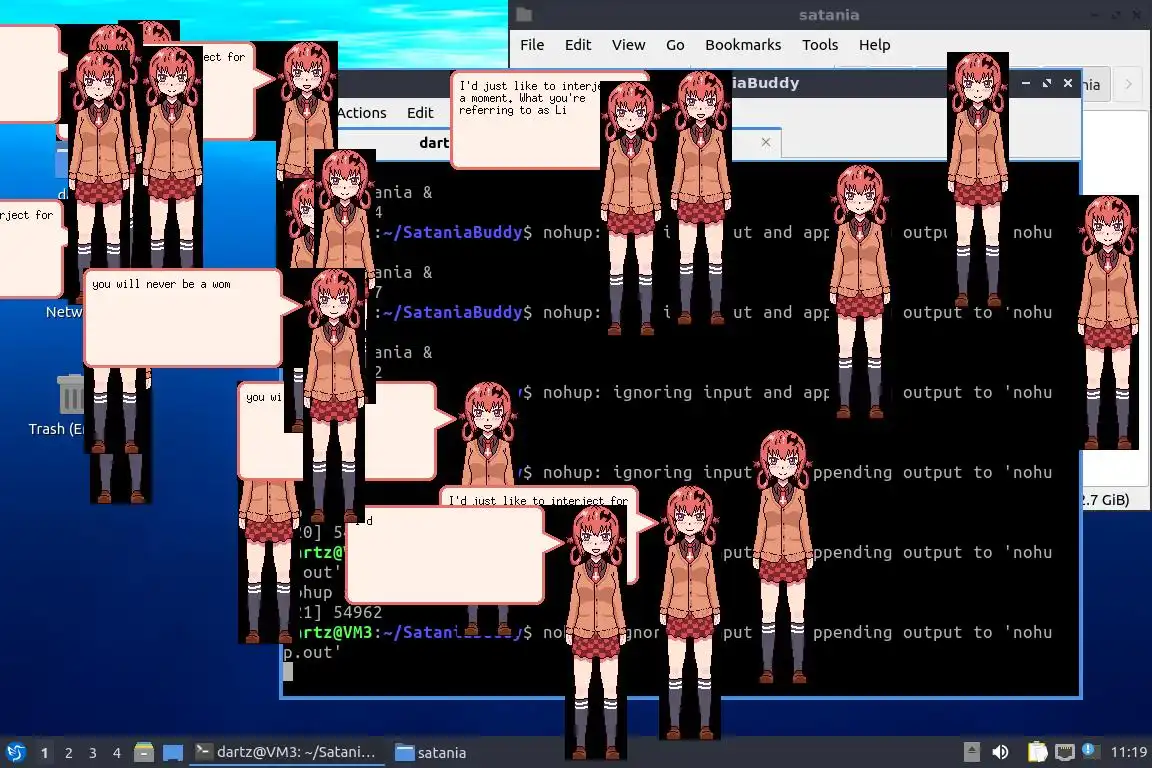Click the show desktop icon in the panel

[173, 753]
